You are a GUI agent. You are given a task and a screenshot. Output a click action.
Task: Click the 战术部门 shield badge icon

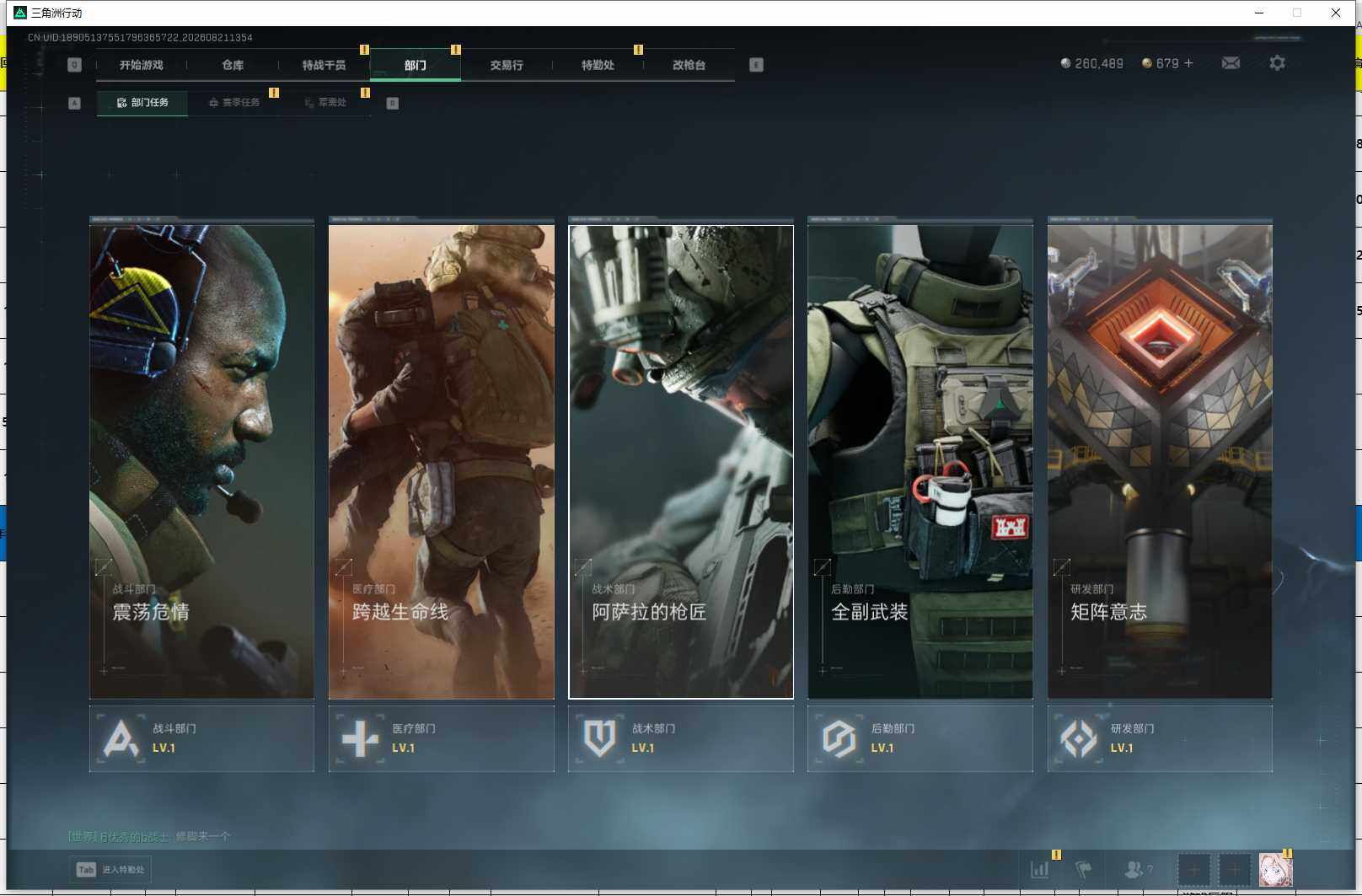tap(600, 738)
